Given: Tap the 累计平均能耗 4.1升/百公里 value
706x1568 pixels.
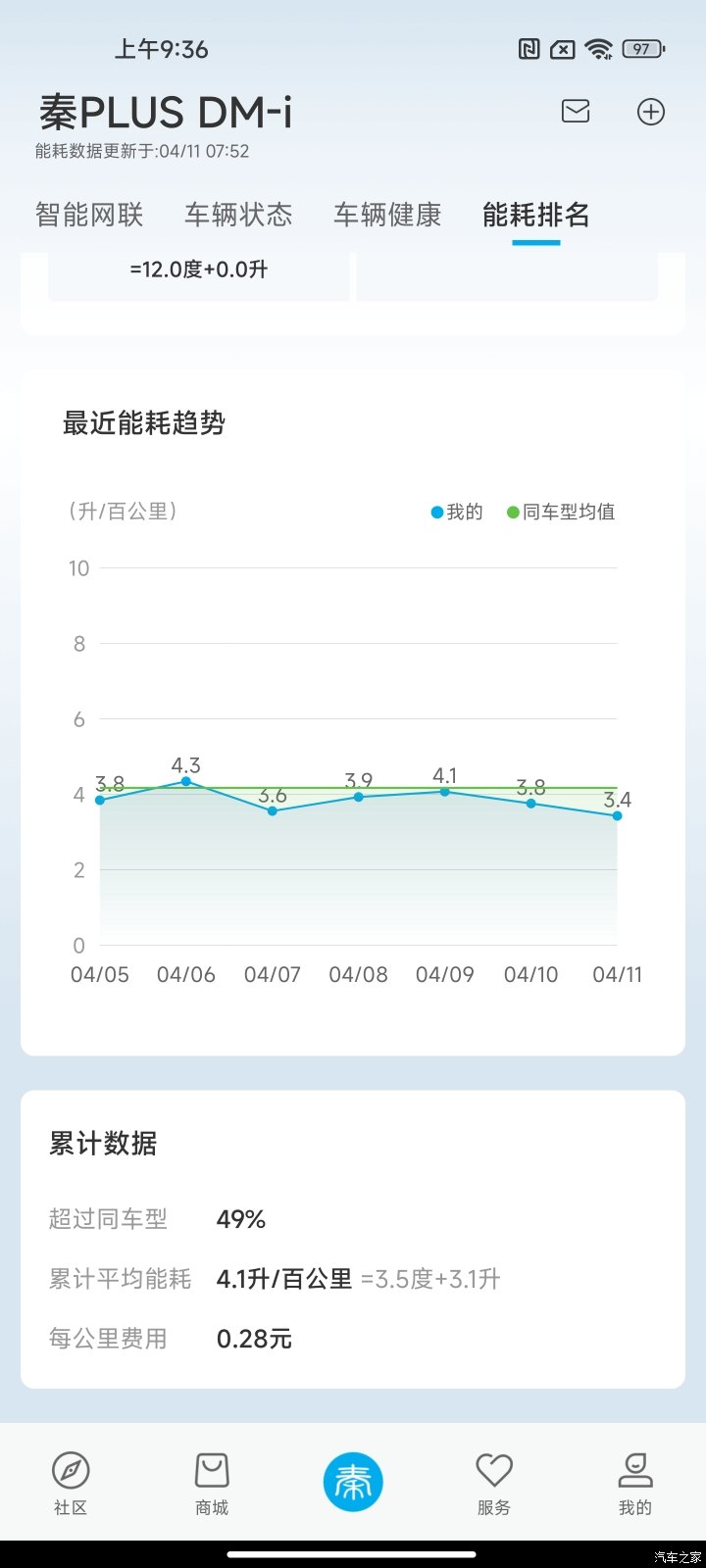Looking at the screenshot, I should coord(284,1279).
